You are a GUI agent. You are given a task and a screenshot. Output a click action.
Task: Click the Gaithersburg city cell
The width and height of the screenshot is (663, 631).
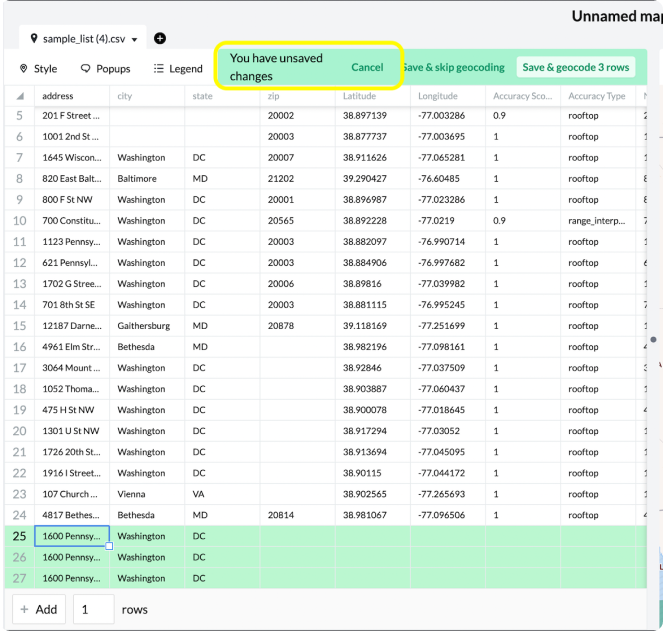[147, 326]
